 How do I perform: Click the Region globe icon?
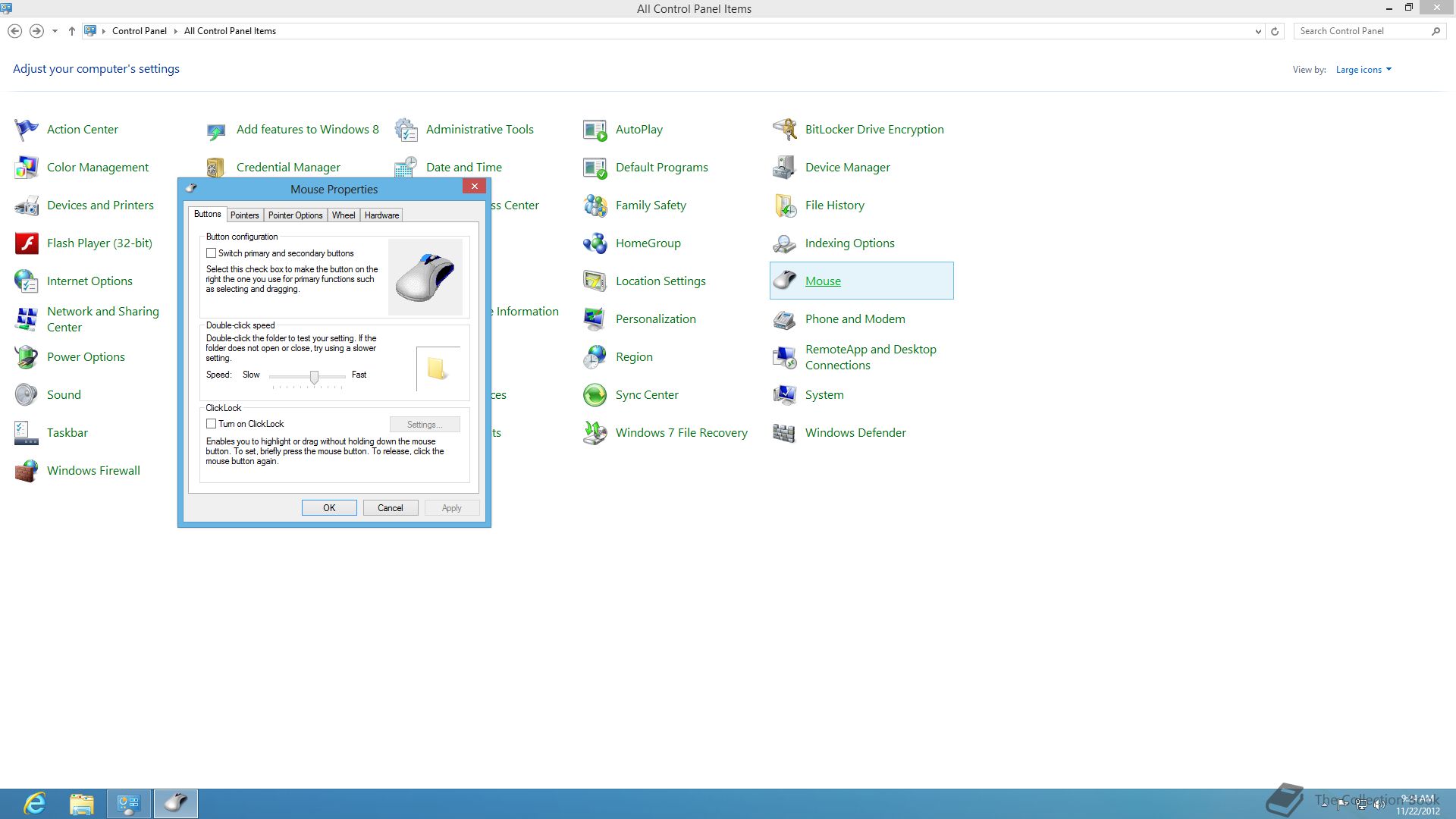[x=595, y=357]
